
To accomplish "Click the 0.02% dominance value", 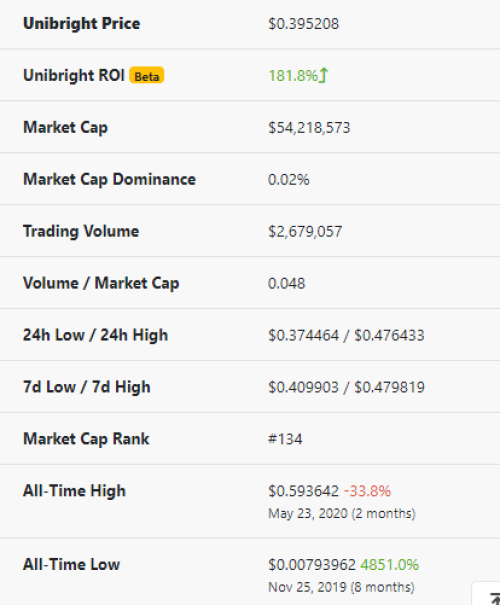I will (289, 180).
